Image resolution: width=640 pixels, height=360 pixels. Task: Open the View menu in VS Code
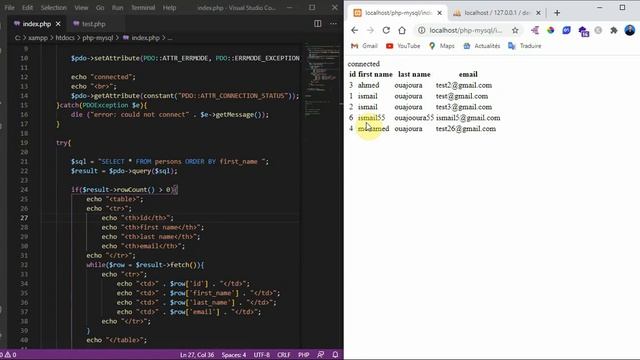click(x=81, y=7)
